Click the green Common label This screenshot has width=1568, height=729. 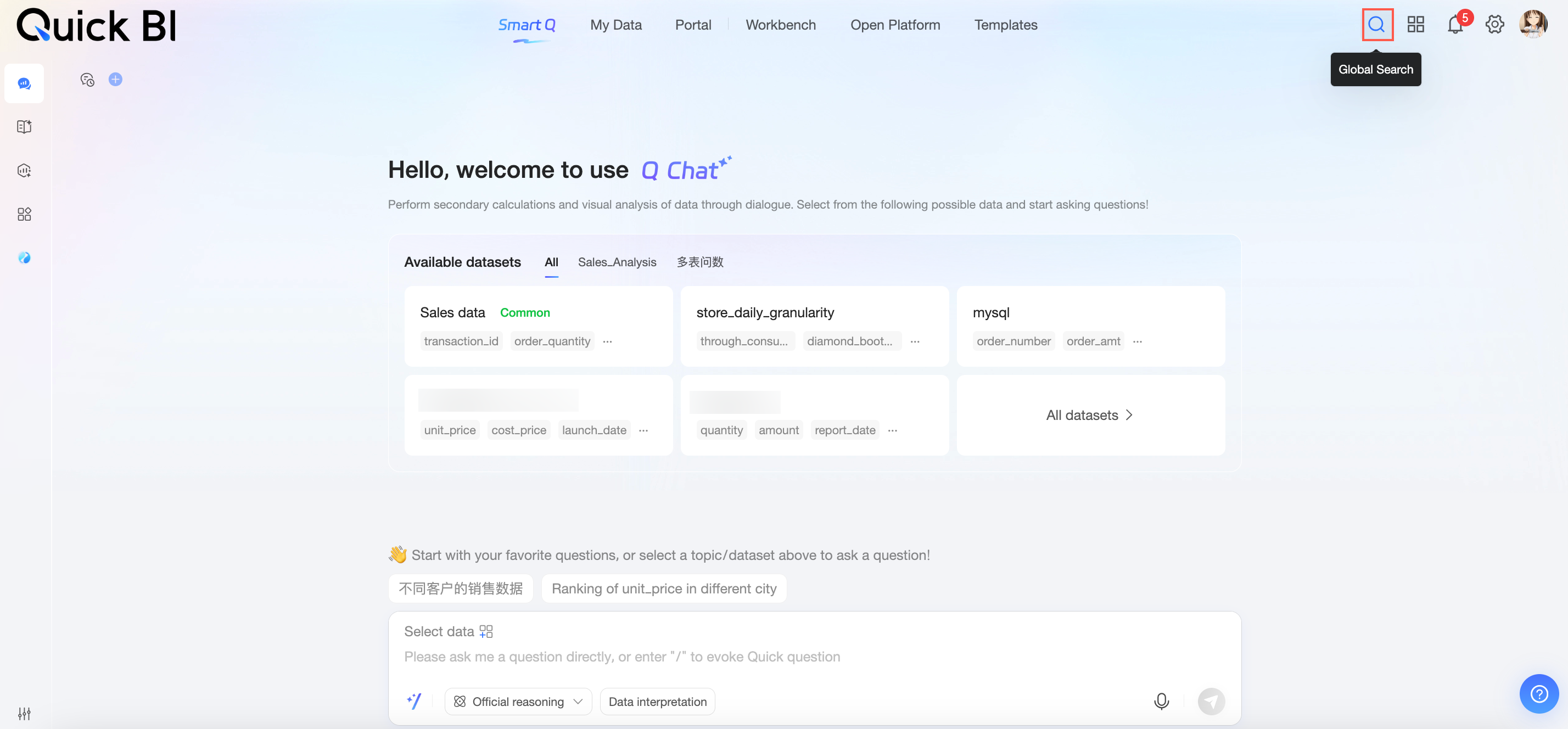(525, 313)
